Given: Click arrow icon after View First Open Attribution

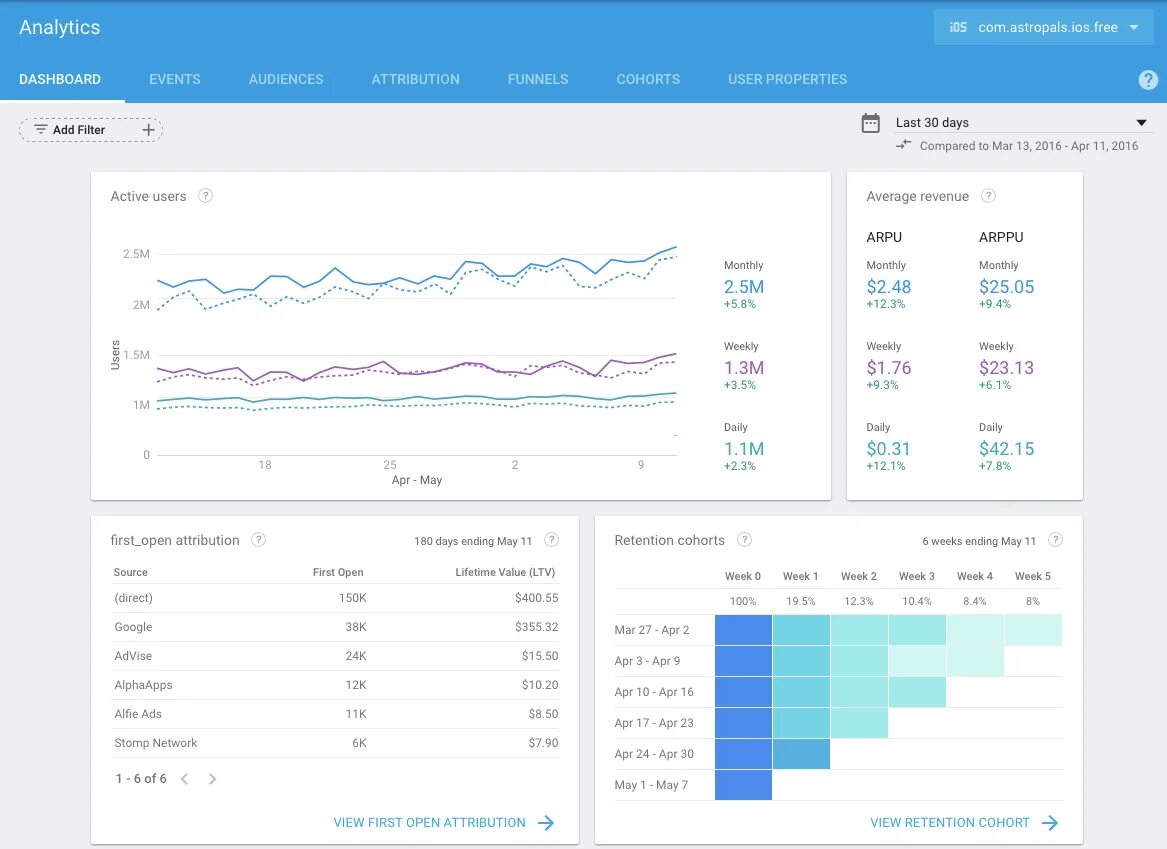Looking at the screenshot, I should (x=546, y=822).
